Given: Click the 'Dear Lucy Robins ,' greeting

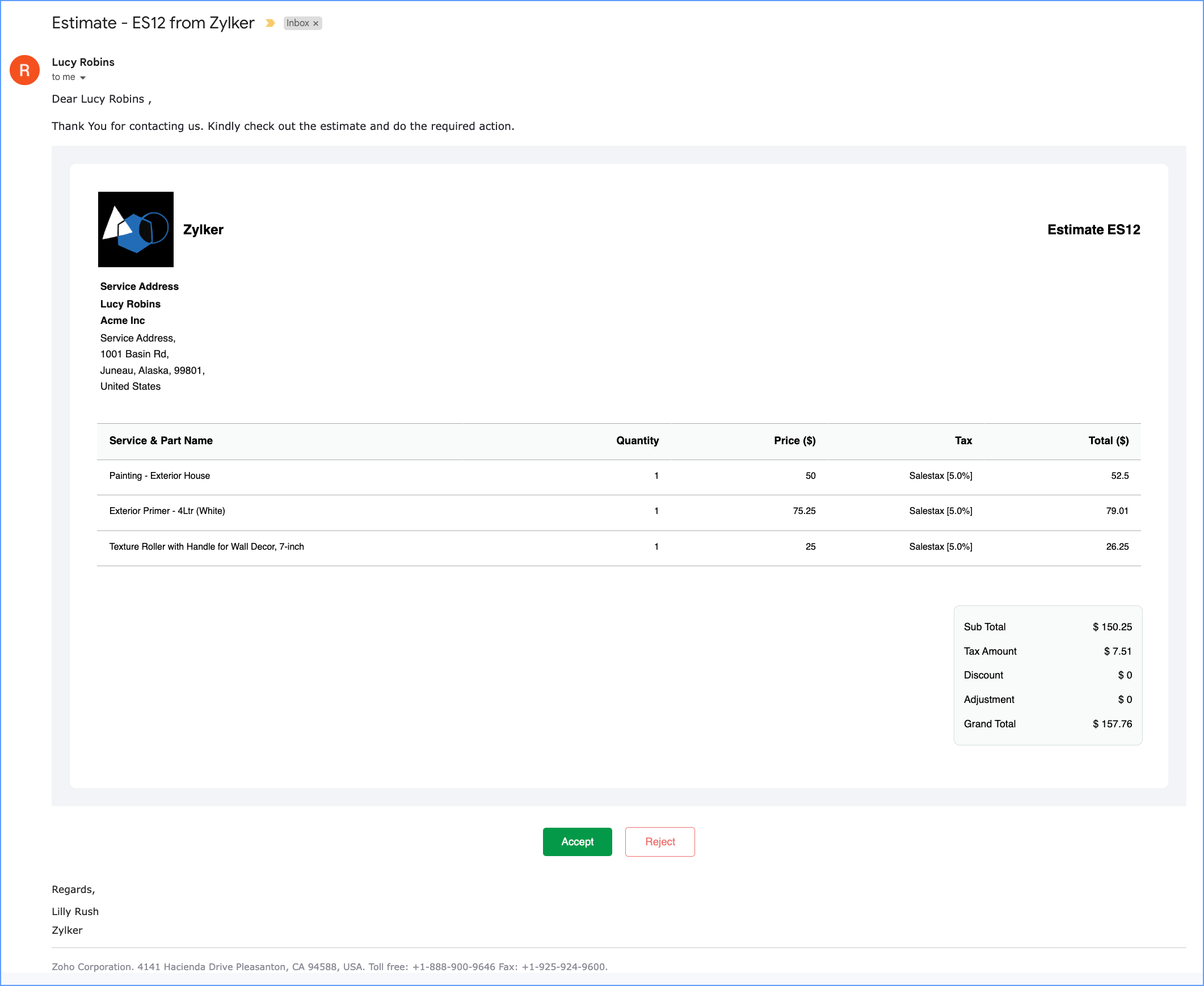Looking at the screenshot, I should coord(102,99).
